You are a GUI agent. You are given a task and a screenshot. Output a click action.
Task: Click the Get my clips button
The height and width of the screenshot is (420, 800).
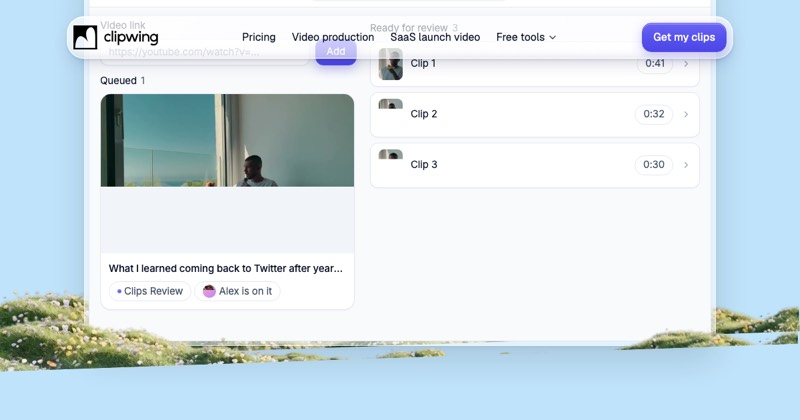pos(684,37)
